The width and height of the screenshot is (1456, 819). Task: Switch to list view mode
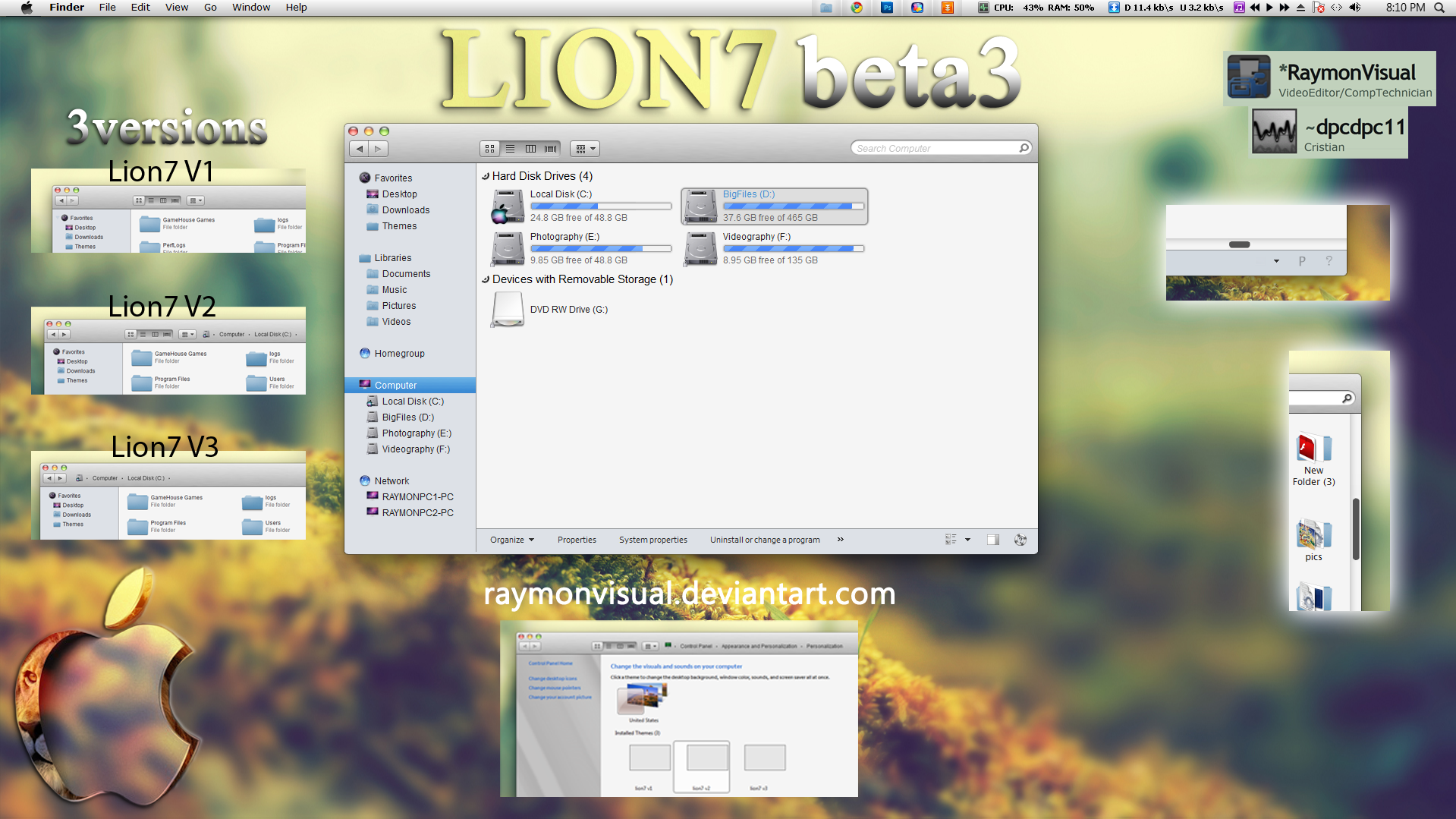(x=510, y=149)
